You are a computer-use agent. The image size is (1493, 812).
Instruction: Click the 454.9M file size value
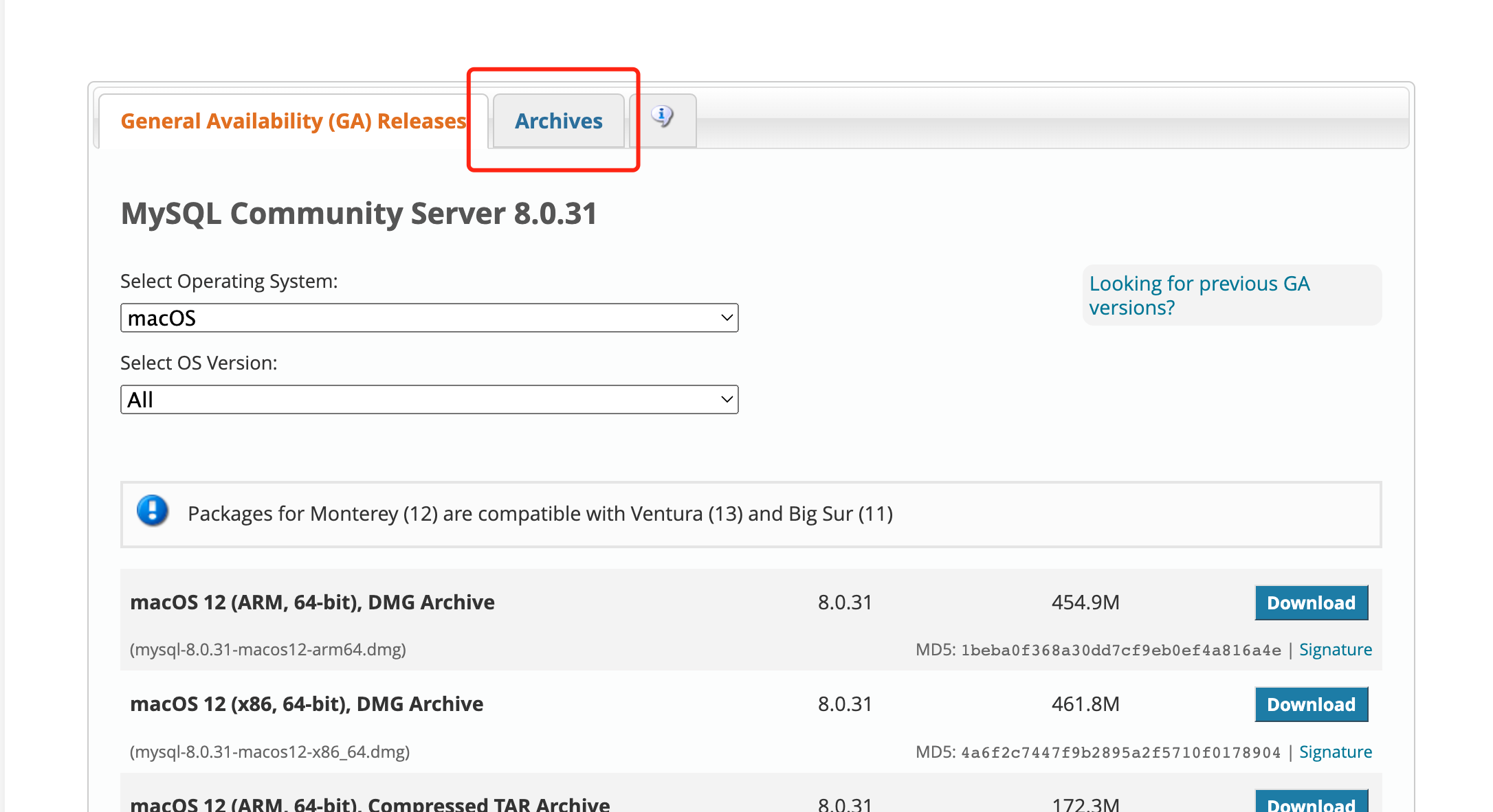click(x=1085, y=602)
